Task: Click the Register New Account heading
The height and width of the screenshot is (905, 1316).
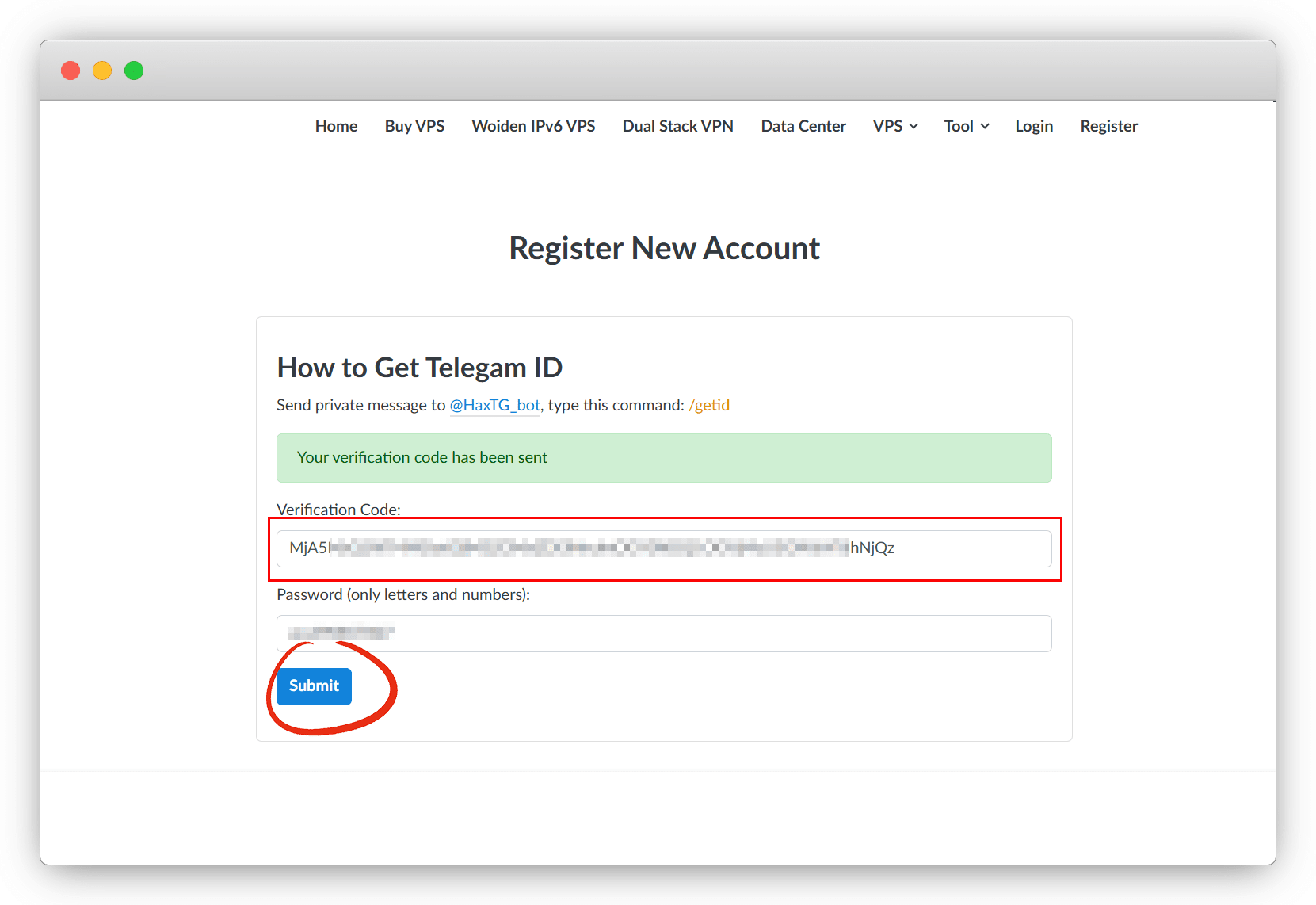Action: [x=664, y=248]
